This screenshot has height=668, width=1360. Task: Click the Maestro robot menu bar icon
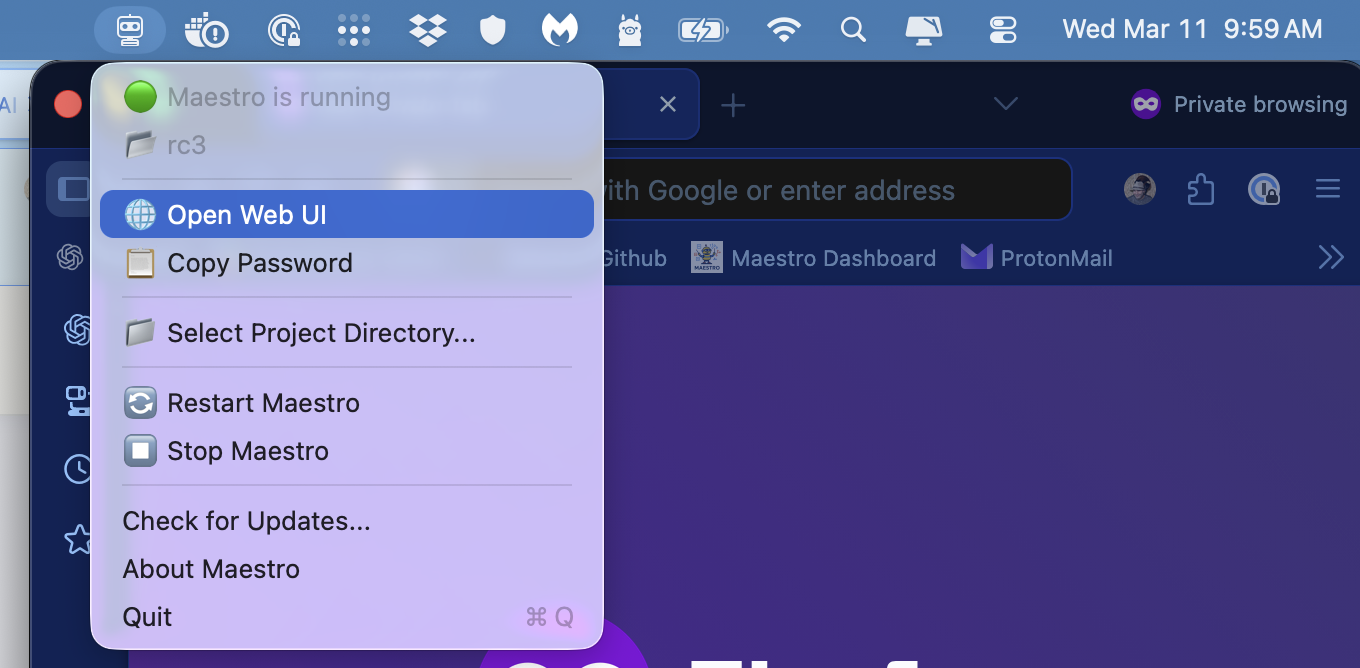click(x=130, y=30)
